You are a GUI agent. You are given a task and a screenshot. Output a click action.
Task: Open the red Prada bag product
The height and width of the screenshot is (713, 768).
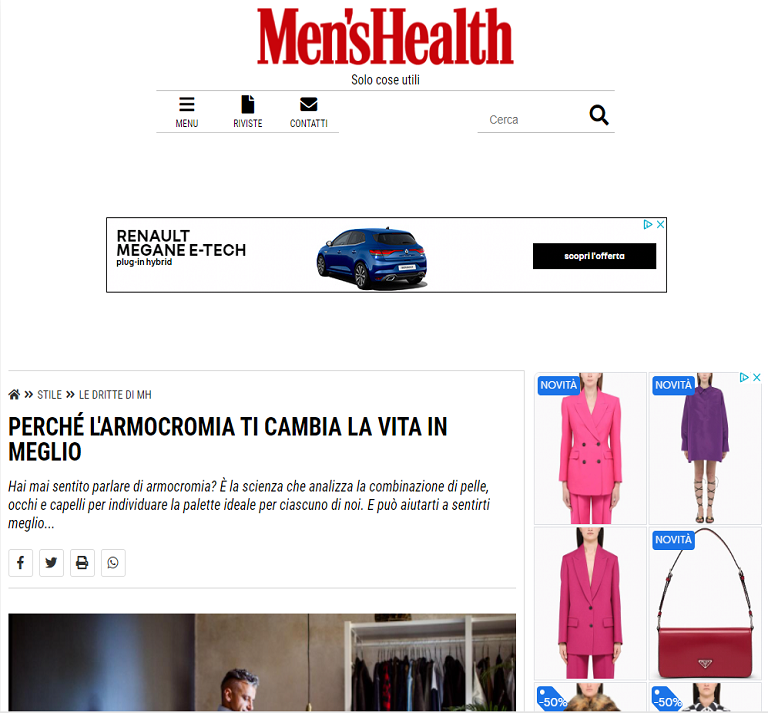pyautogui.click(x=705, y=603)
